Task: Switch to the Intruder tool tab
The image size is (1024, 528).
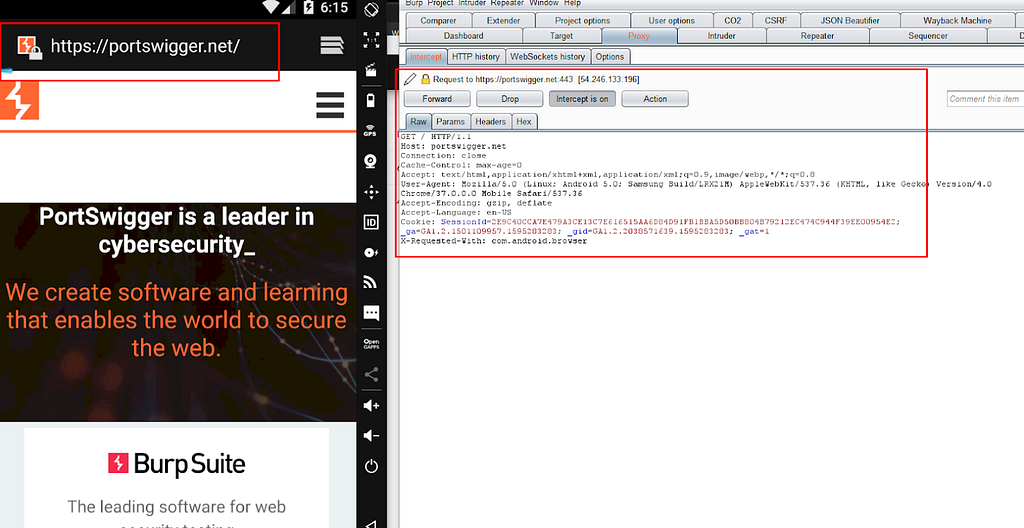Action: tap(722, 36)
